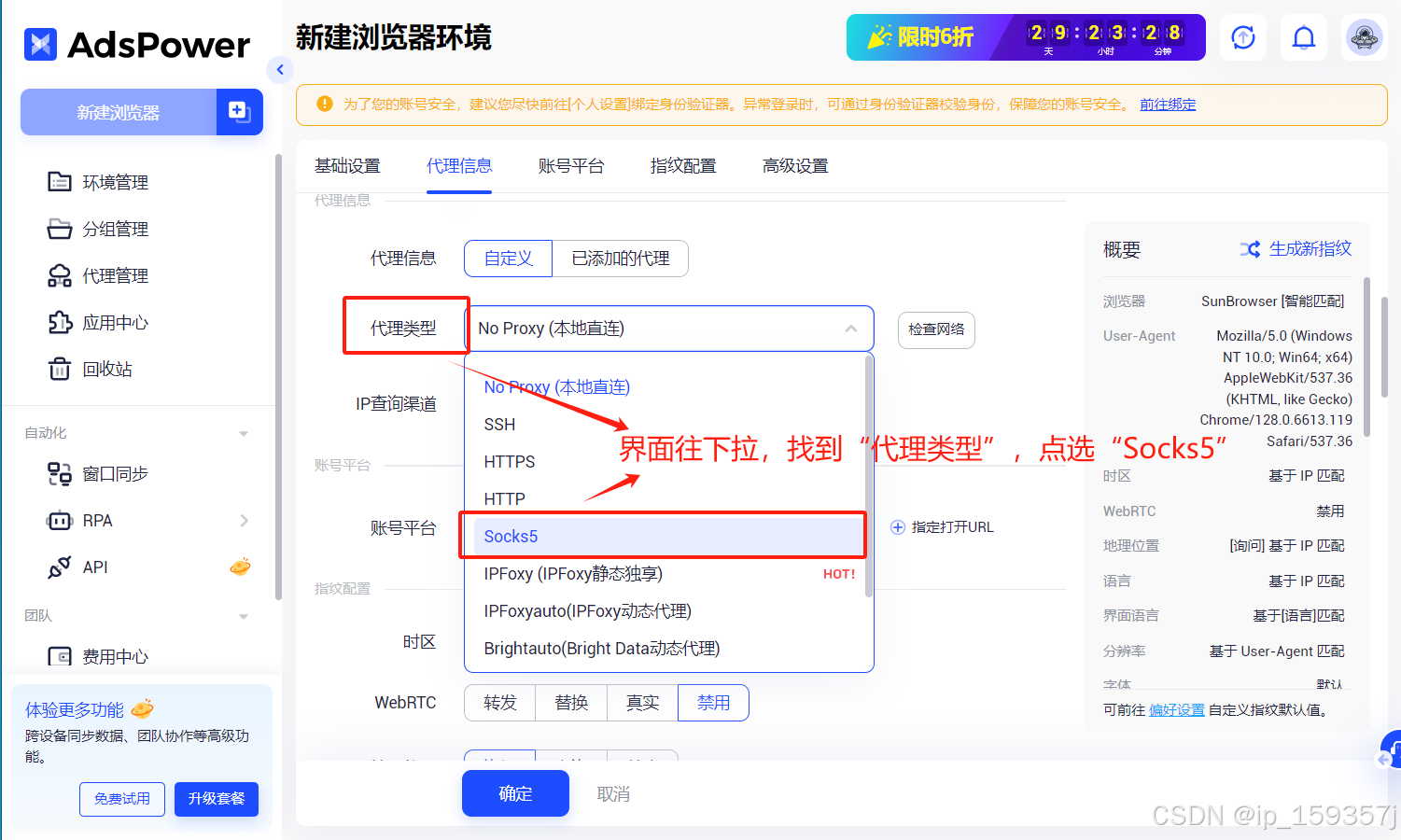Click the SunBrowser [智能匹配] value

pos(1272,301)
